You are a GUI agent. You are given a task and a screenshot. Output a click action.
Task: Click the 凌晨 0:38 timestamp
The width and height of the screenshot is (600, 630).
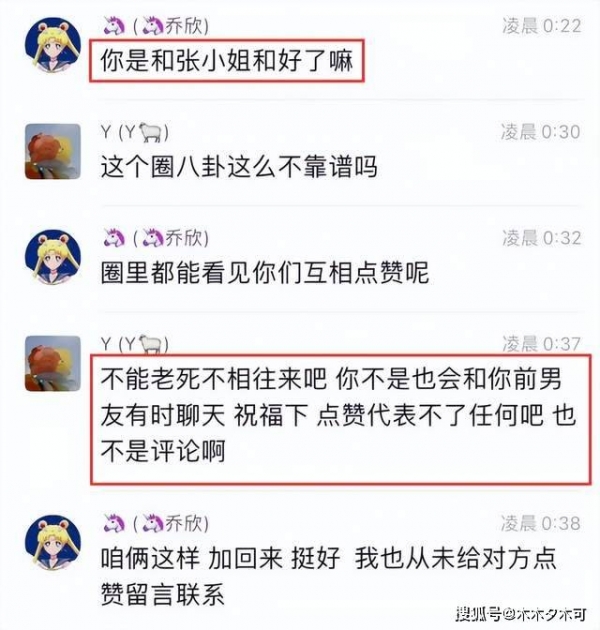pos(541,523)
